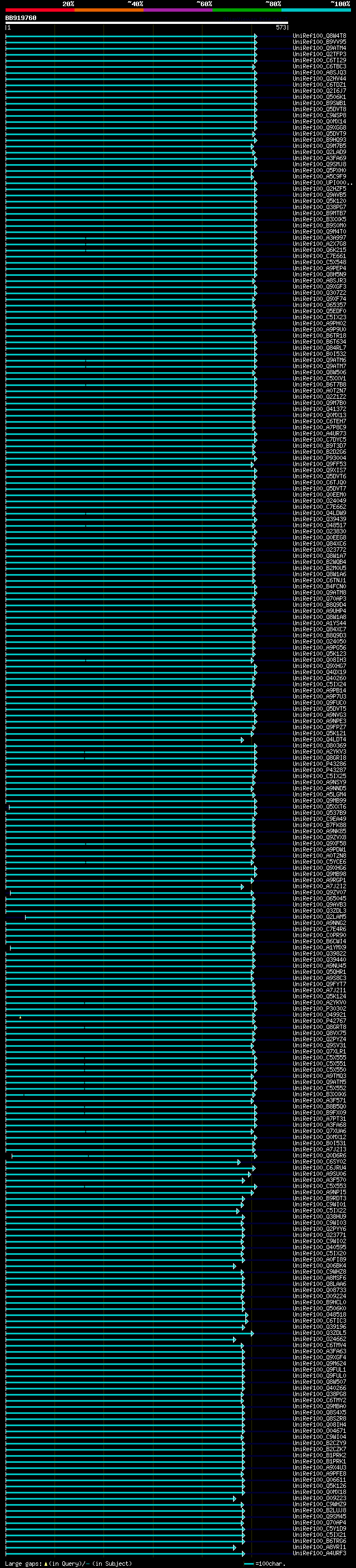Viewport: 356px width, 1568px height.
Task: Click label UniRef100_A5LGM4
Action: (x=319, y=794)
